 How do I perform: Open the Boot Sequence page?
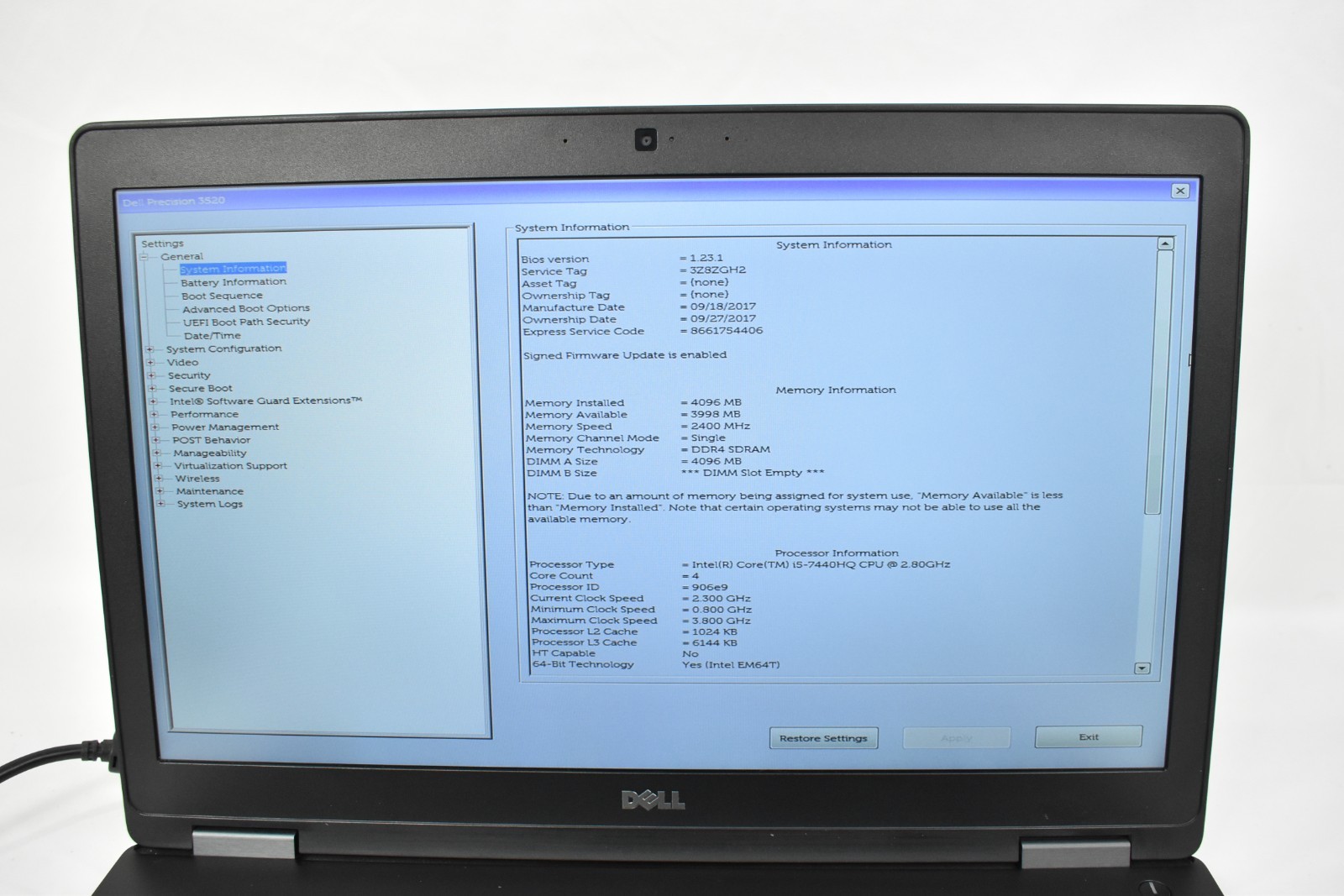click(222, 296)
